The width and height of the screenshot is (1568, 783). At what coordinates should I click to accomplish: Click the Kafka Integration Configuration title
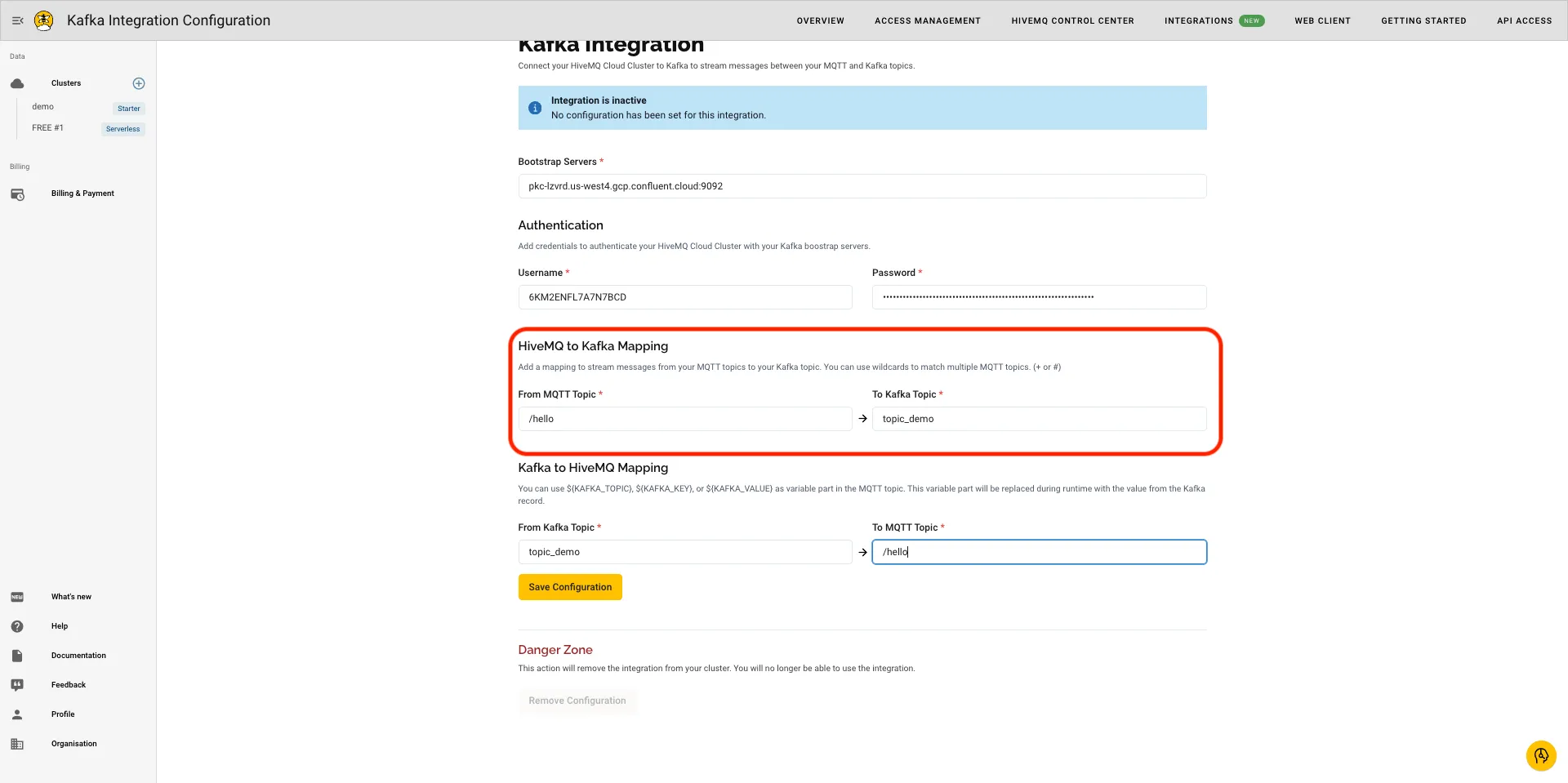168,20
